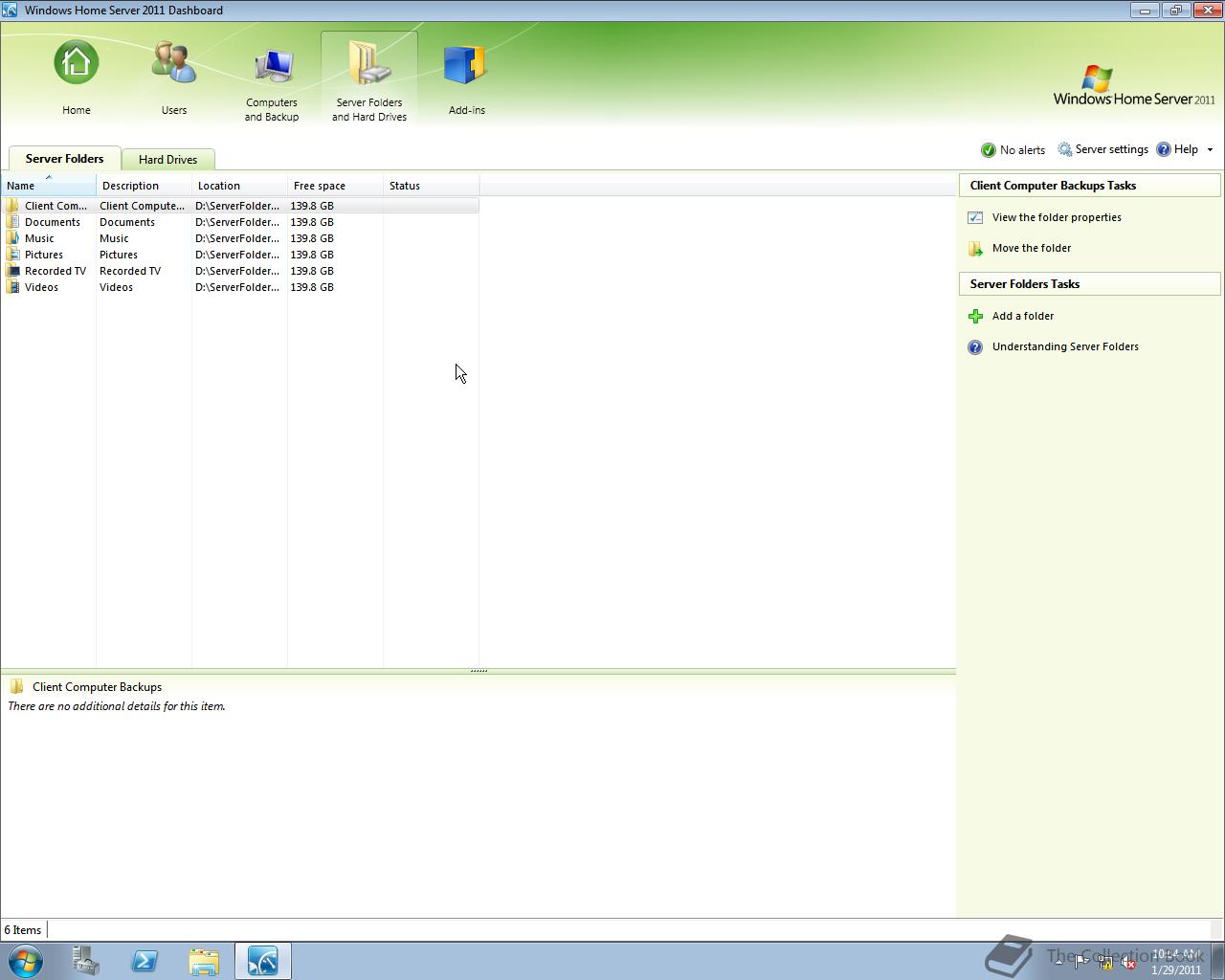The width and height of the screenshot is (1225, 980).
Task: Launch PowerShell from the taskbar
Action: tap(145, 960)
